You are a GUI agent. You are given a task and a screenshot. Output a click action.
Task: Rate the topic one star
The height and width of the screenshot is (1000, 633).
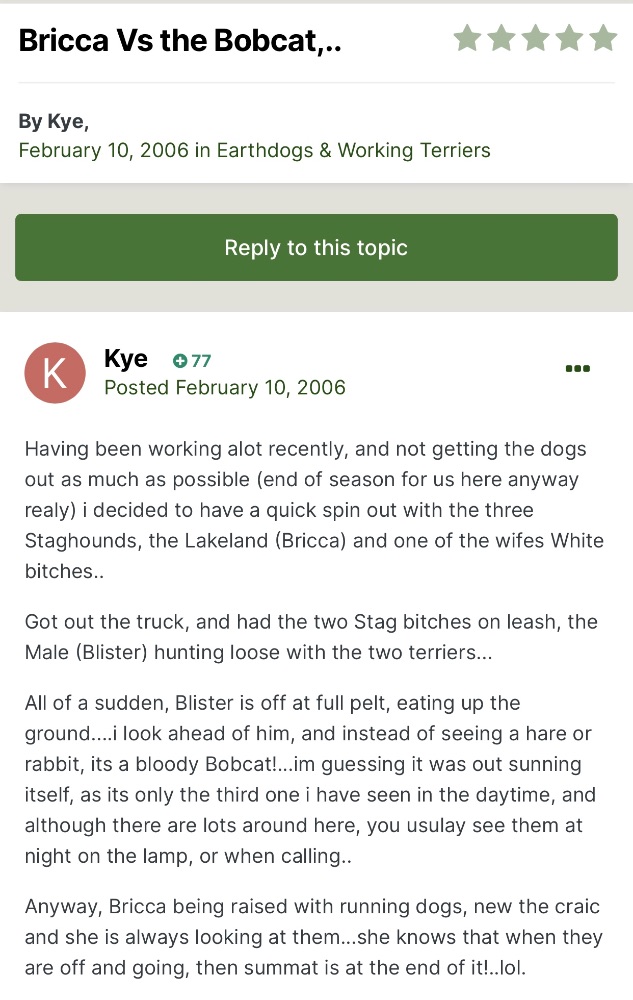[467, 39]
